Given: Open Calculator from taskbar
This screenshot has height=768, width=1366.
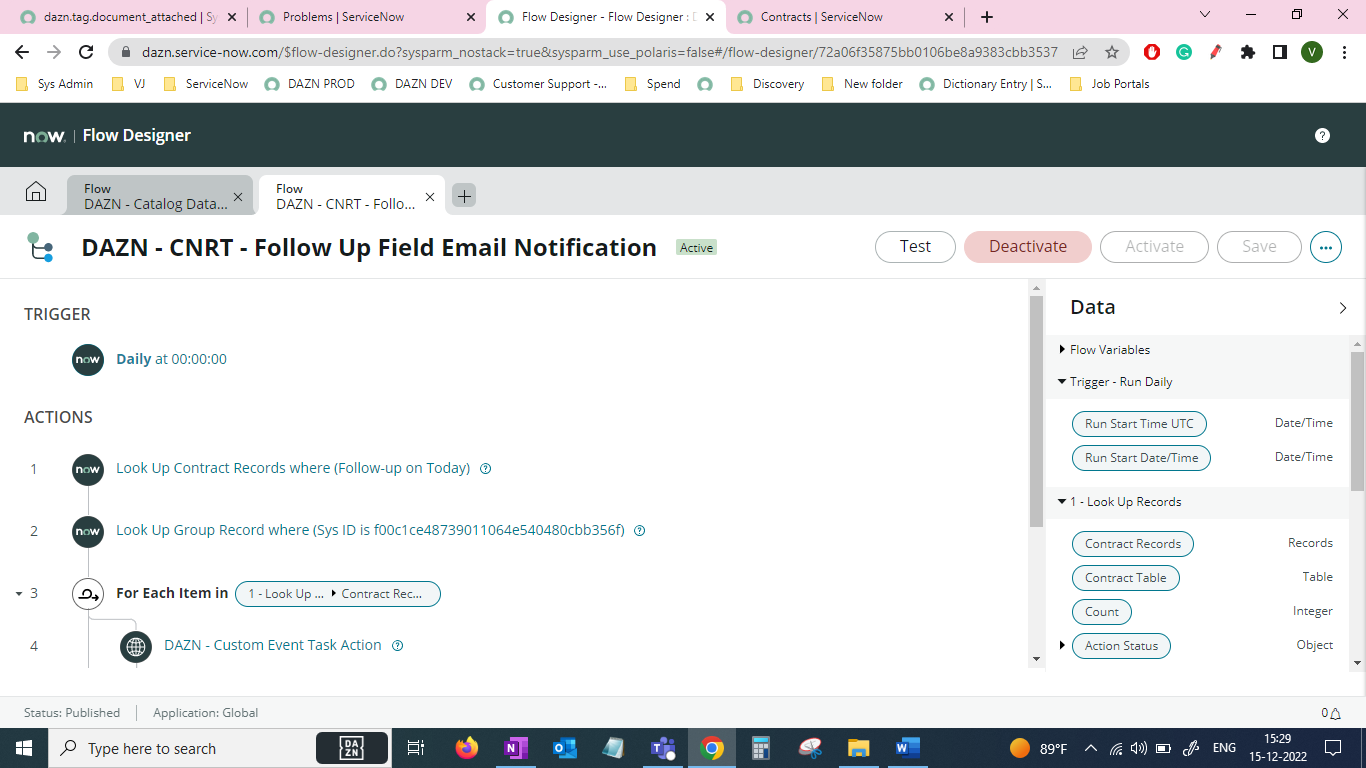Looking at the screenshot, I should [x=761, y=748].
